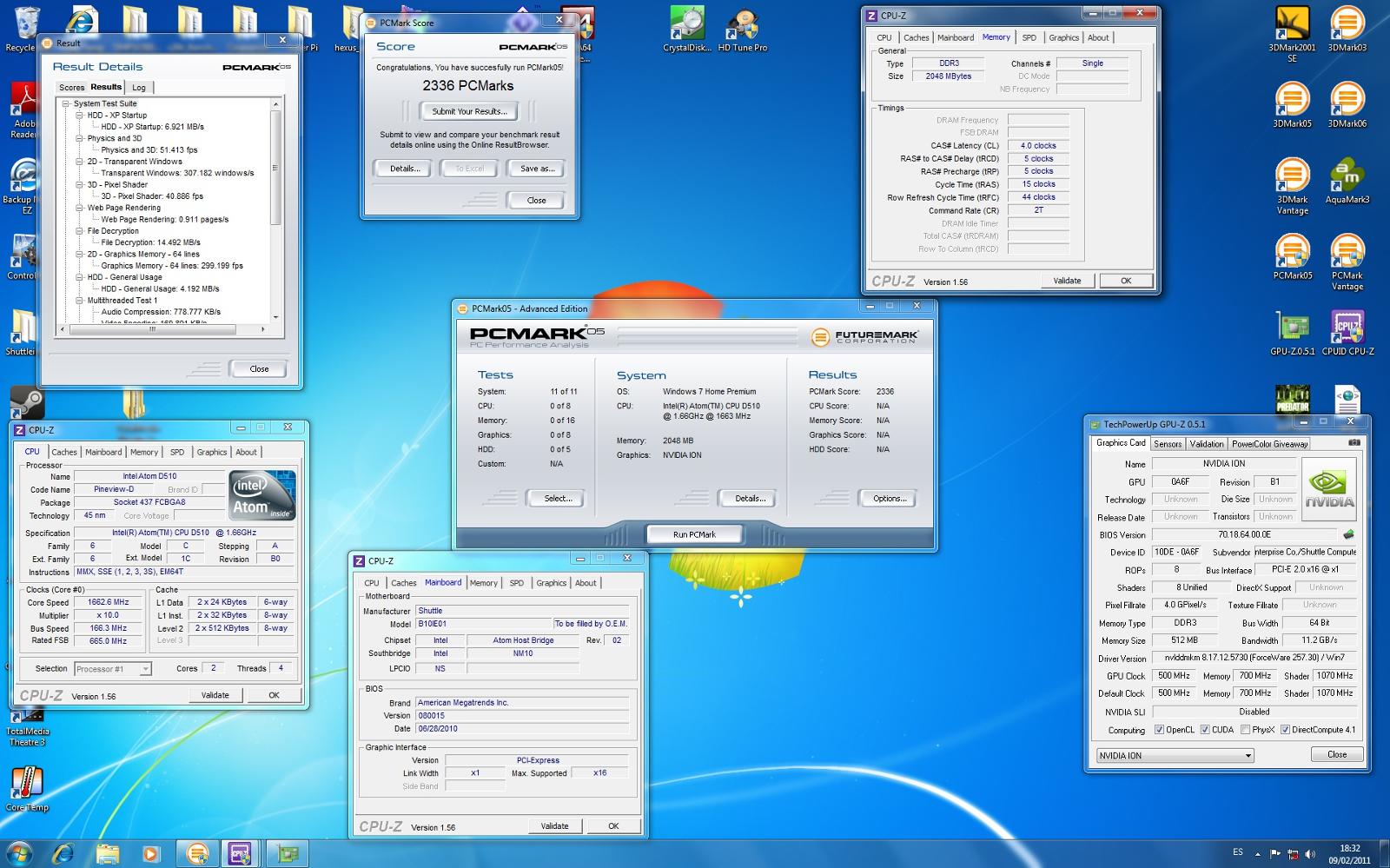Open PowerColor Giveaway tab in GPU-Z

tap(1269, 444)
